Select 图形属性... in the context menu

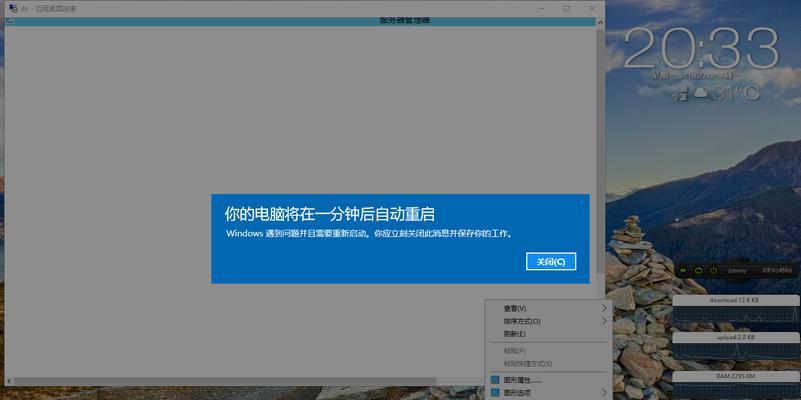548,380
